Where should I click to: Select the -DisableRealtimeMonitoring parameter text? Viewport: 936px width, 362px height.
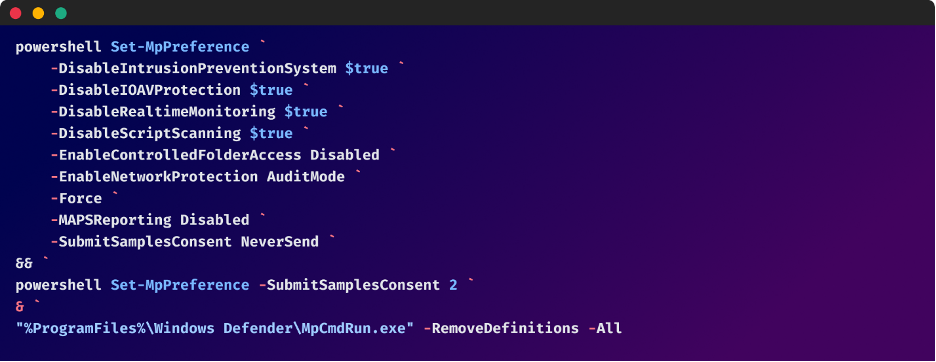[163, 112]
